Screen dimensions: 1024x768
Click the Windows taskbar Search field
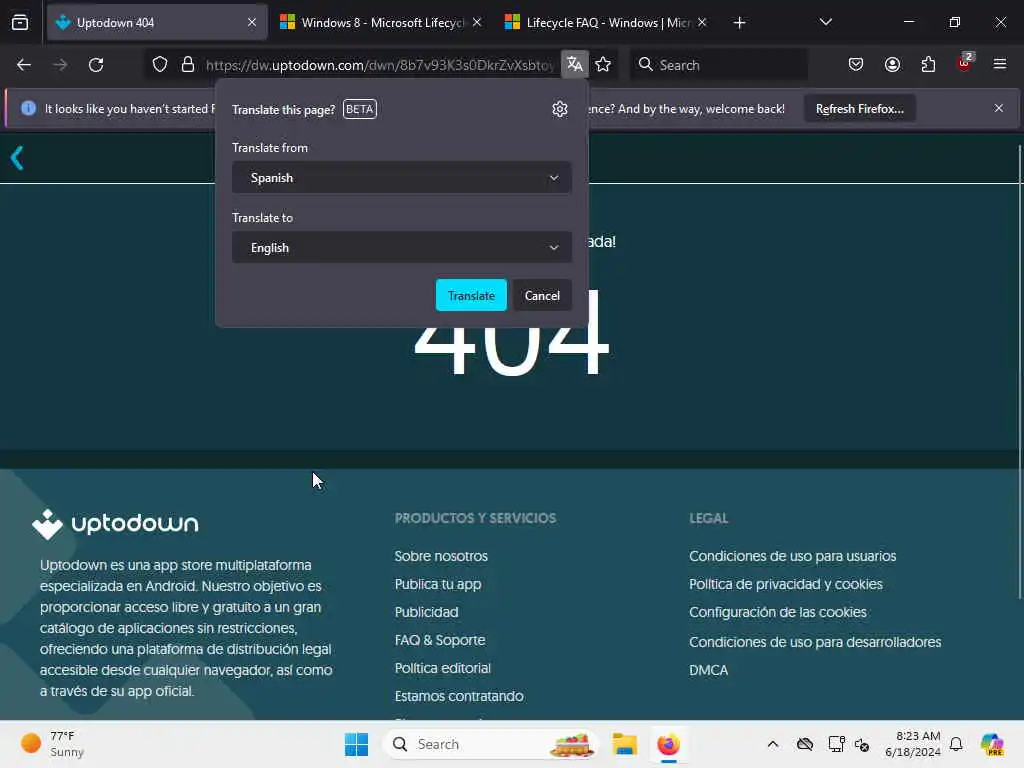pyautogui.click(x=490, y=744)
